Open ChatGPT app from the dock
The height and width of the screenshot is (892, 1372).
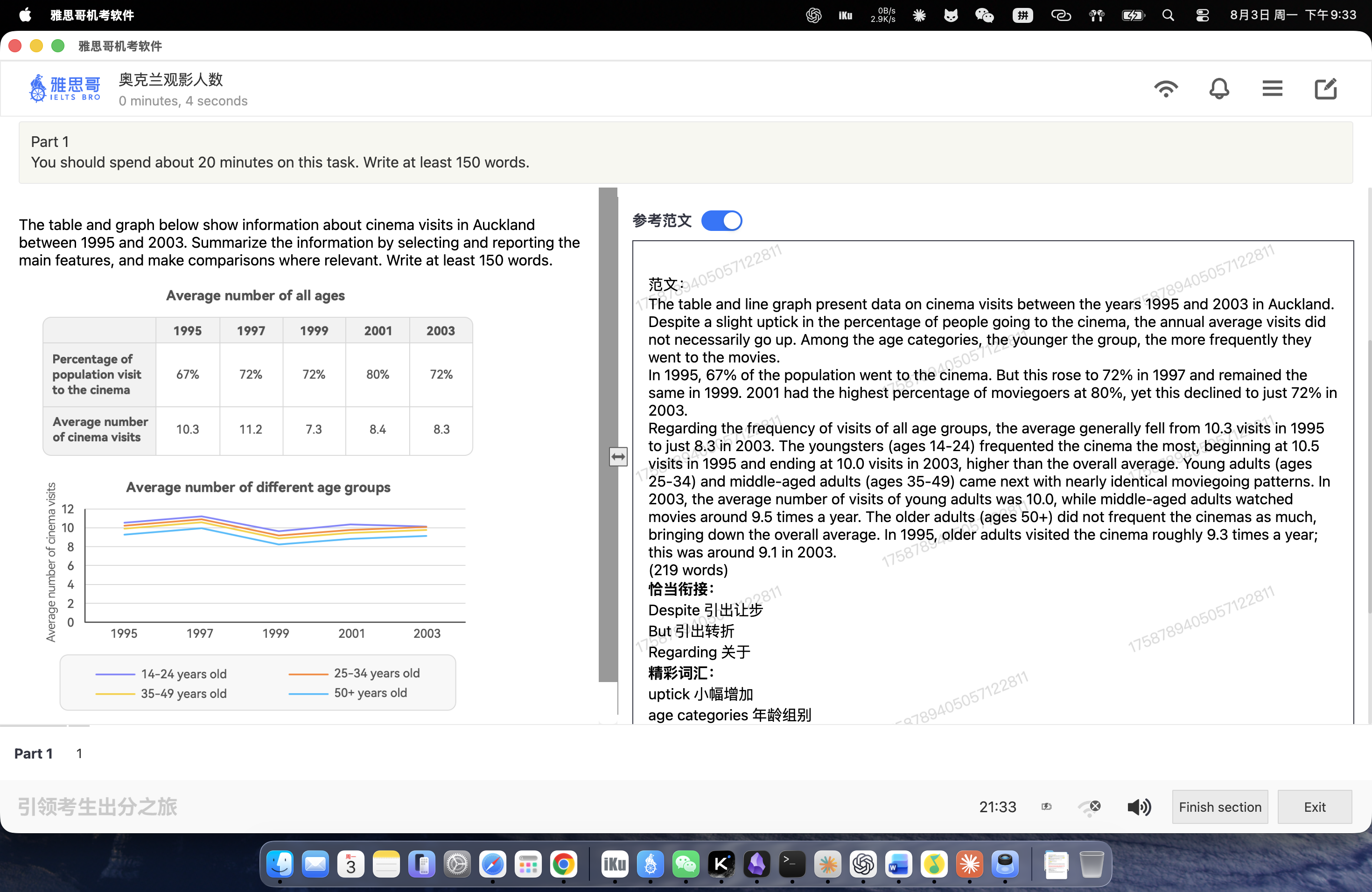(x=863, y=864)
